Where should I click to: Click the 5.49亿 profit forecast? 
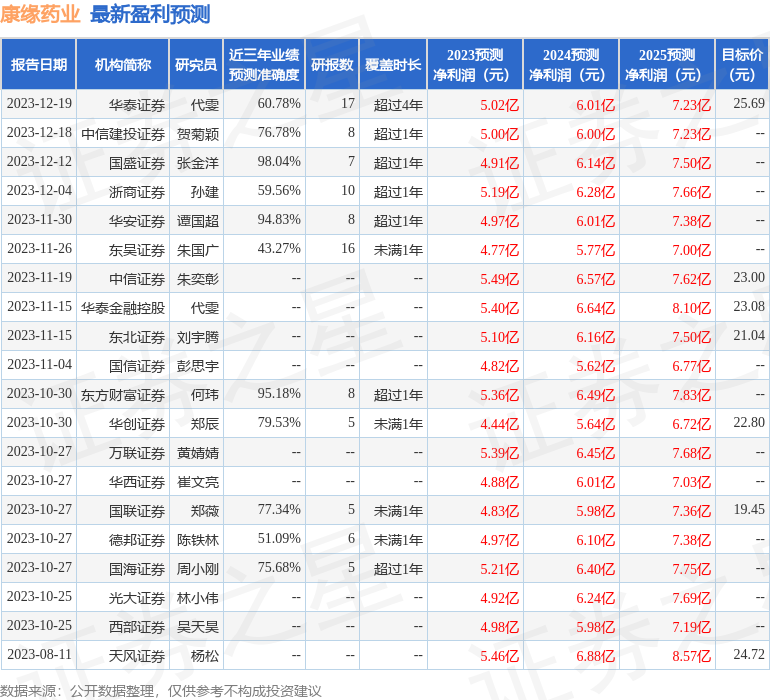tap(499, 279)
